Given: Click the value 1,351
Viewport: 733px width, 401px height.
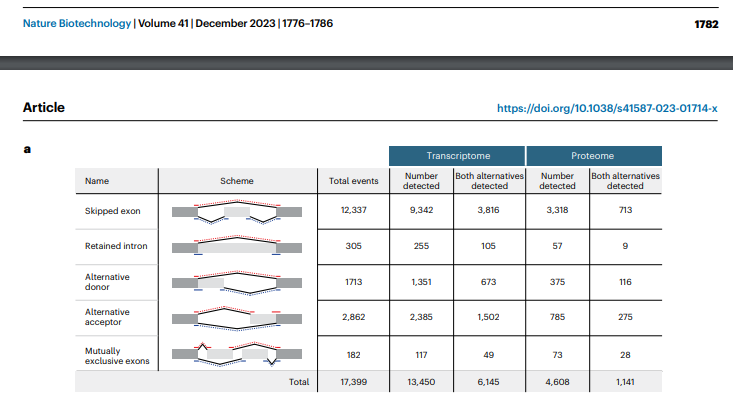Looking at the screenshot, I should [421, 282].
